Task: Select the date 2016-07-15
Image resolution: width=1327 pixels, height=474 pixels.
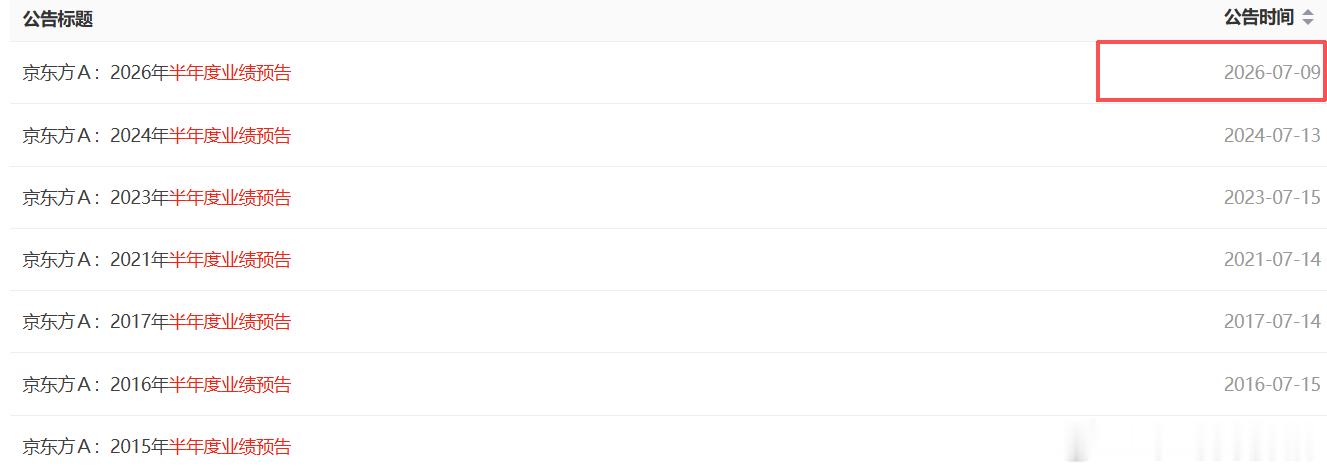Action: click(1272, 384)
